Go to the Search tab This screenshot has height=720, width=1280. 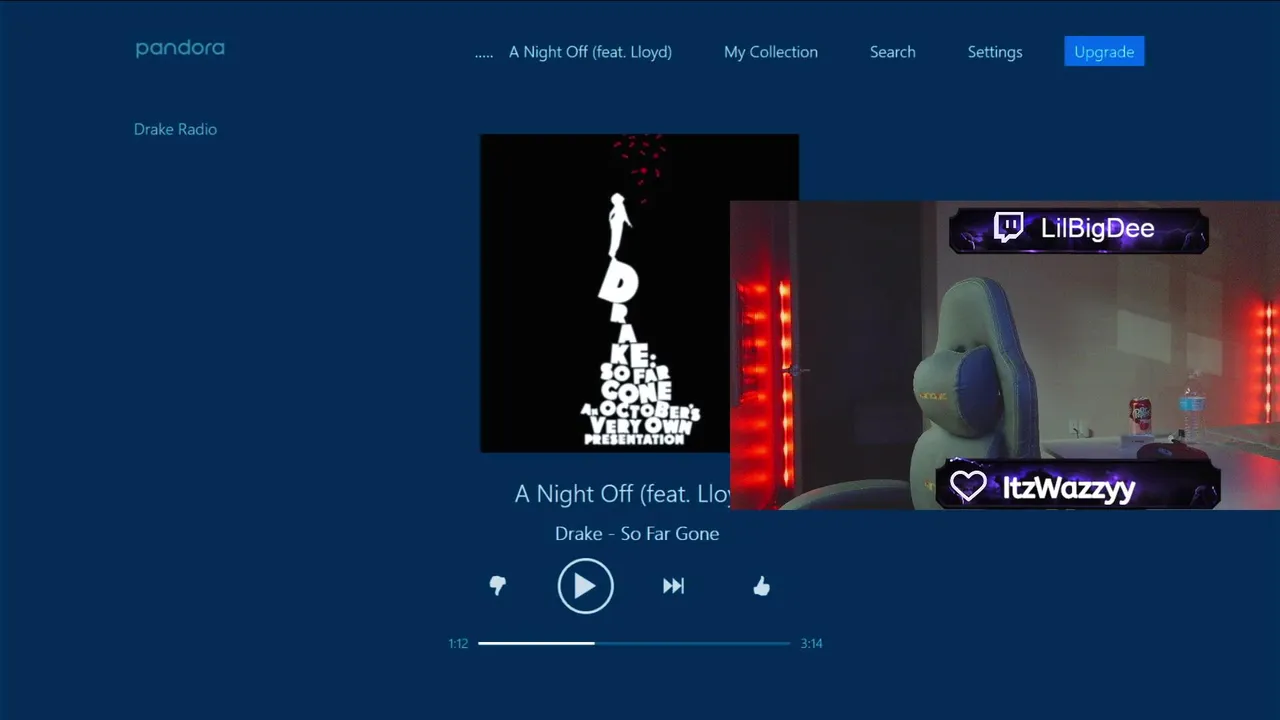(x=892, y=52)
